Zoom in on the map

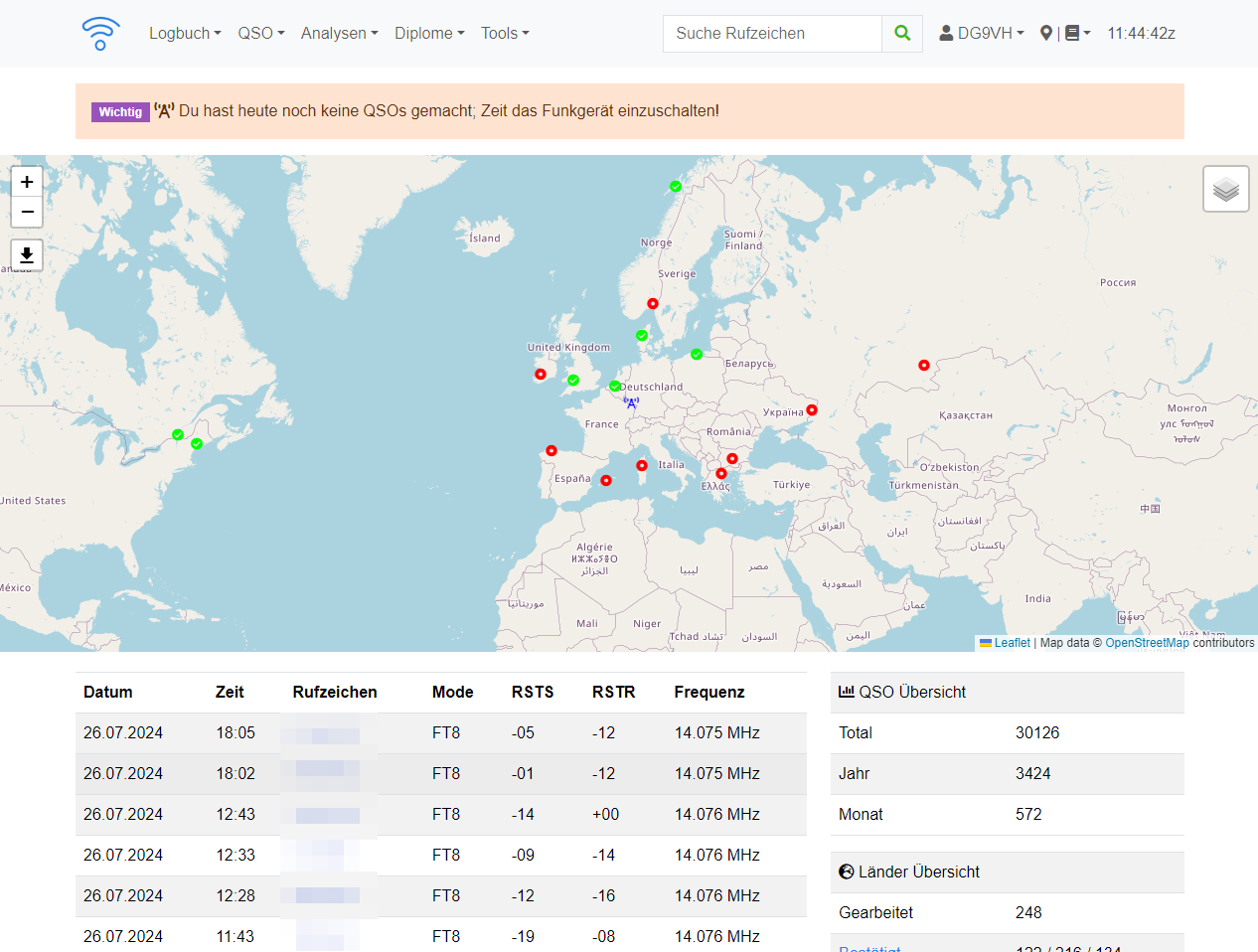point(27,182)
